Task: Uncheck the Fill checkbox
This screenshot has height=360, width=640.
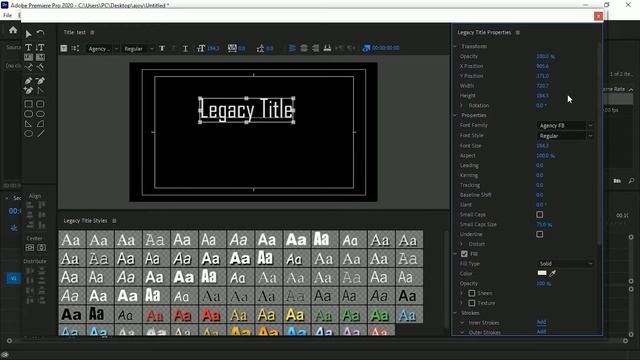Action: 464,253
